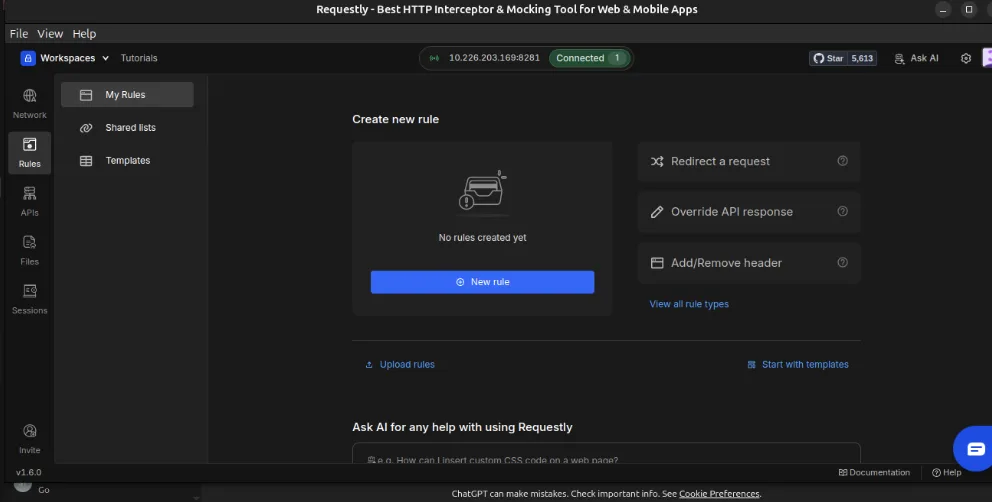Image resolution: width=992 pixels, height=502 pixels.
Task: Choose Redirect a request rule
Action: (x=749, y=161)
